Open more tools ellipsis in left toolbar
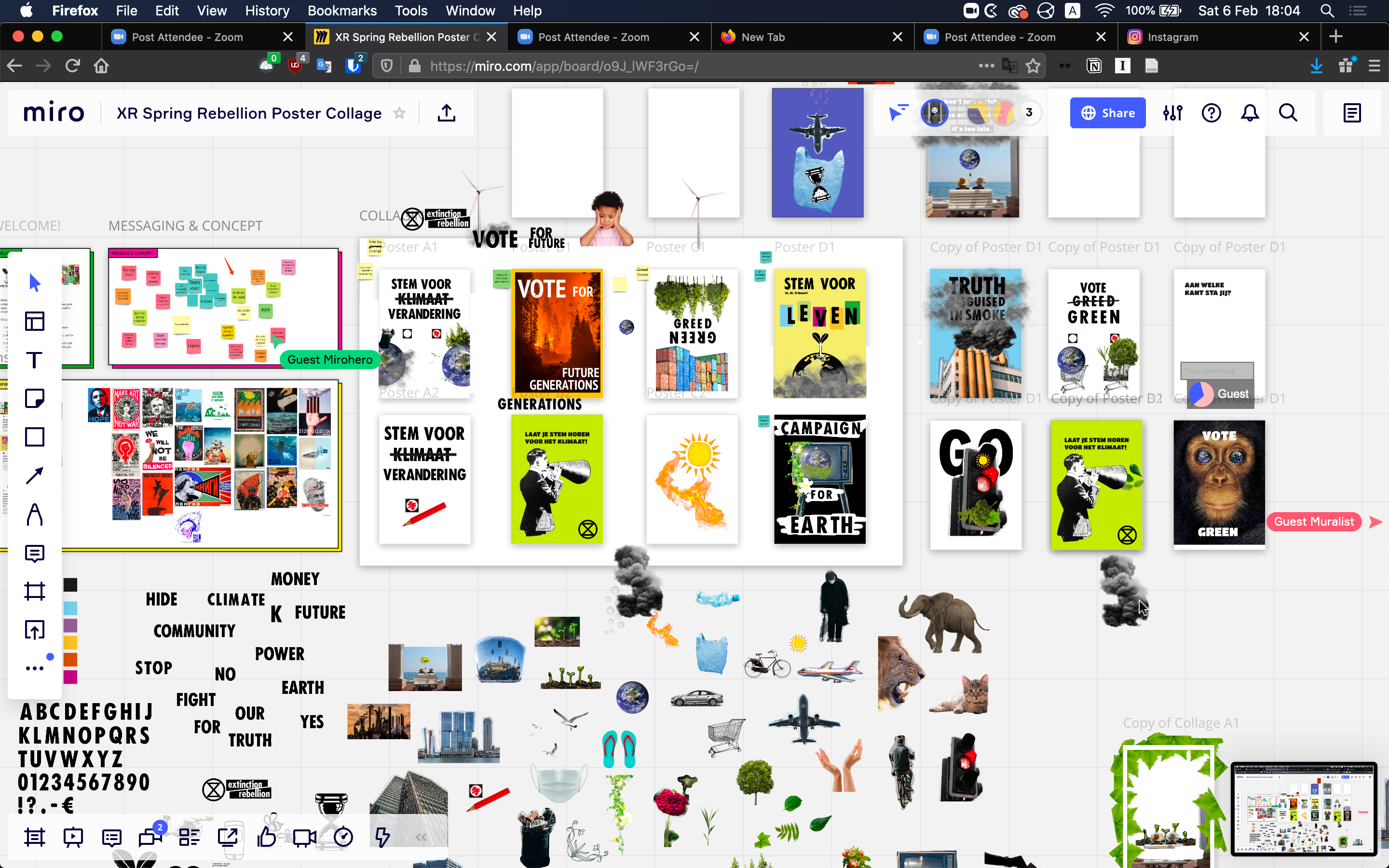The height and width of the screenshot is (868, 1389). point(34,668)
